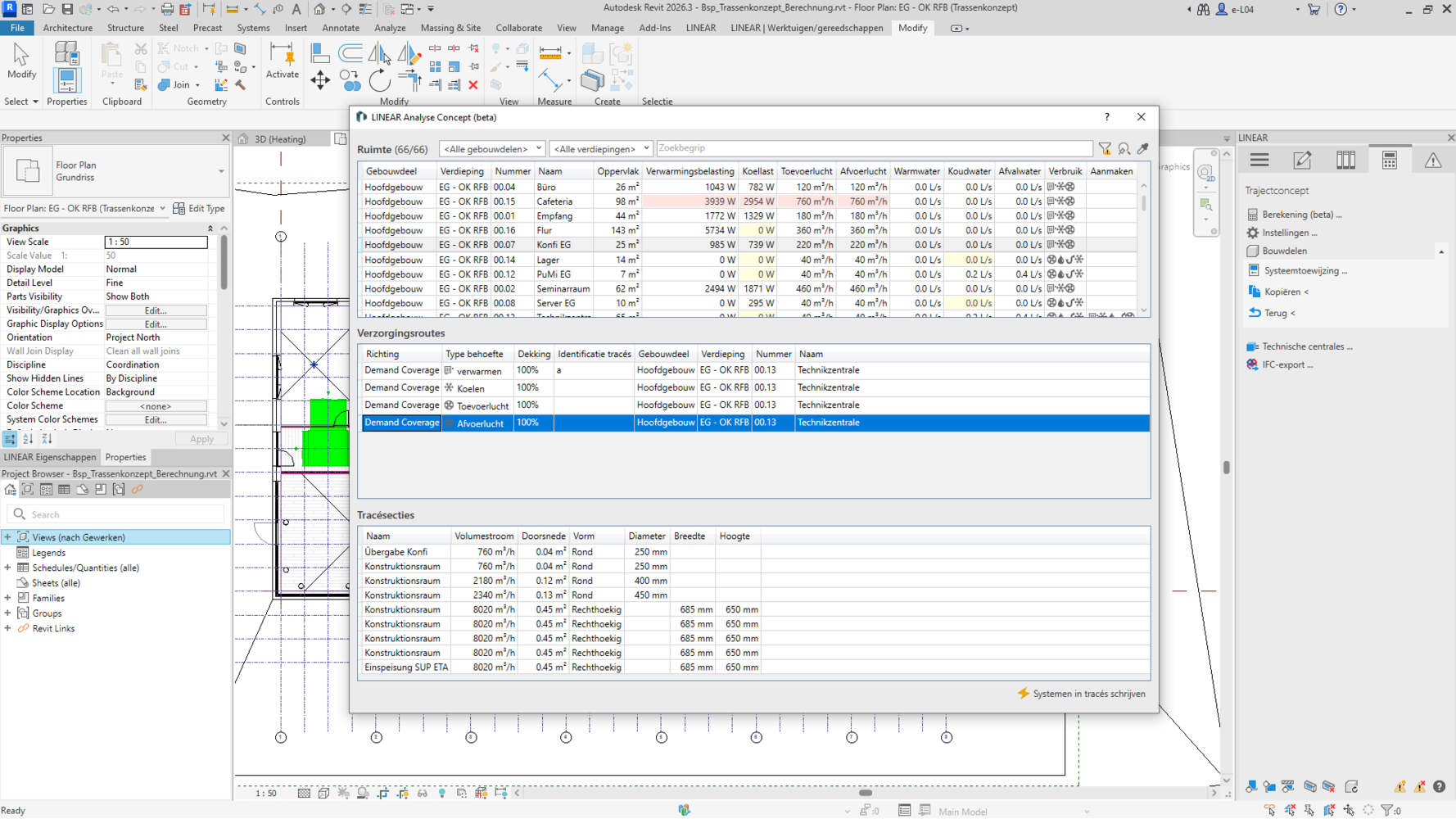Toggle the room filter funnel icon
The height and width of the screenshot is (819, 1456).
pos(1105,149)
